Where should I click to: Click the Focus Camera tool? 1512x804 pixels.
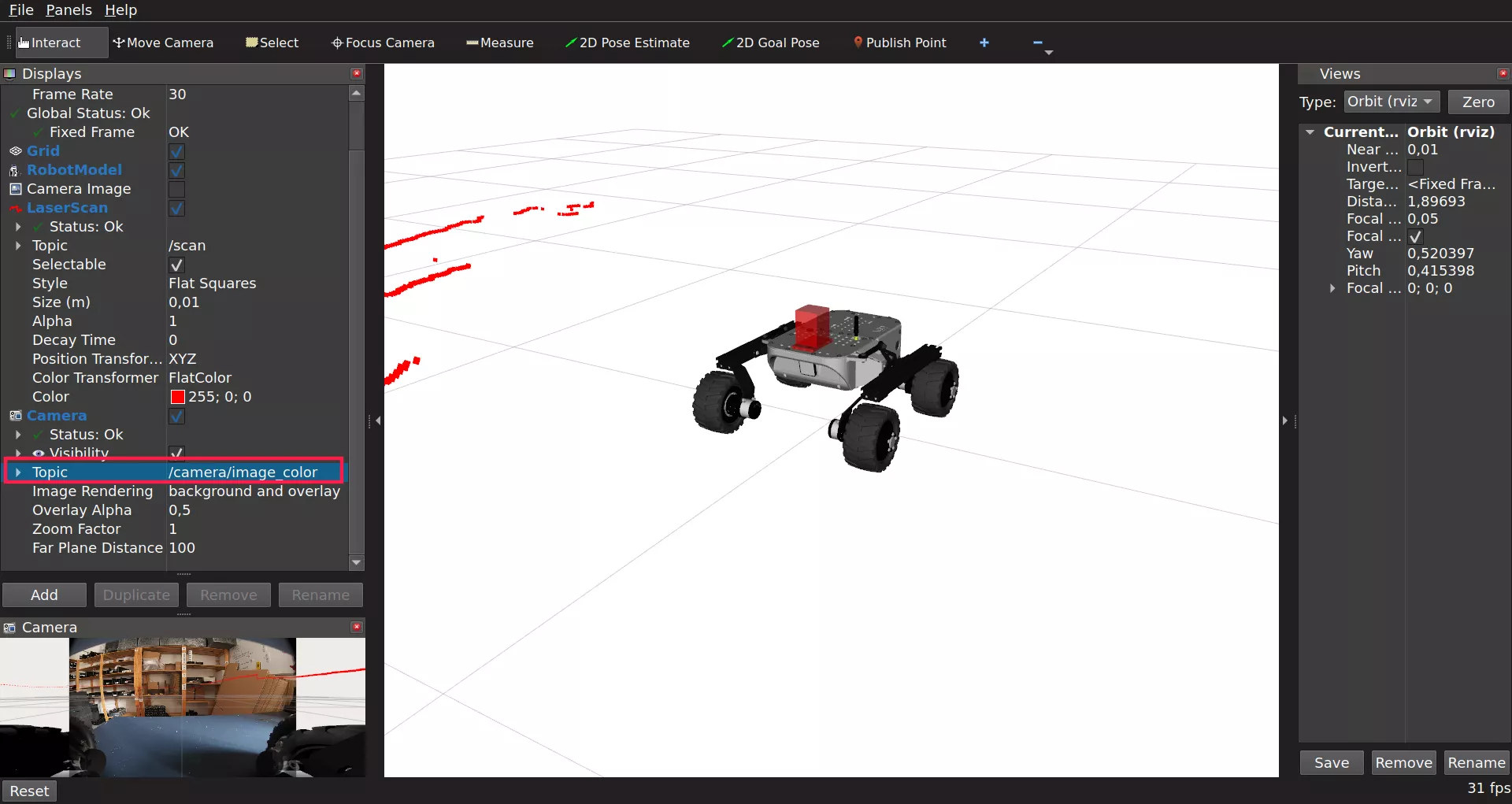coord(383,43)
